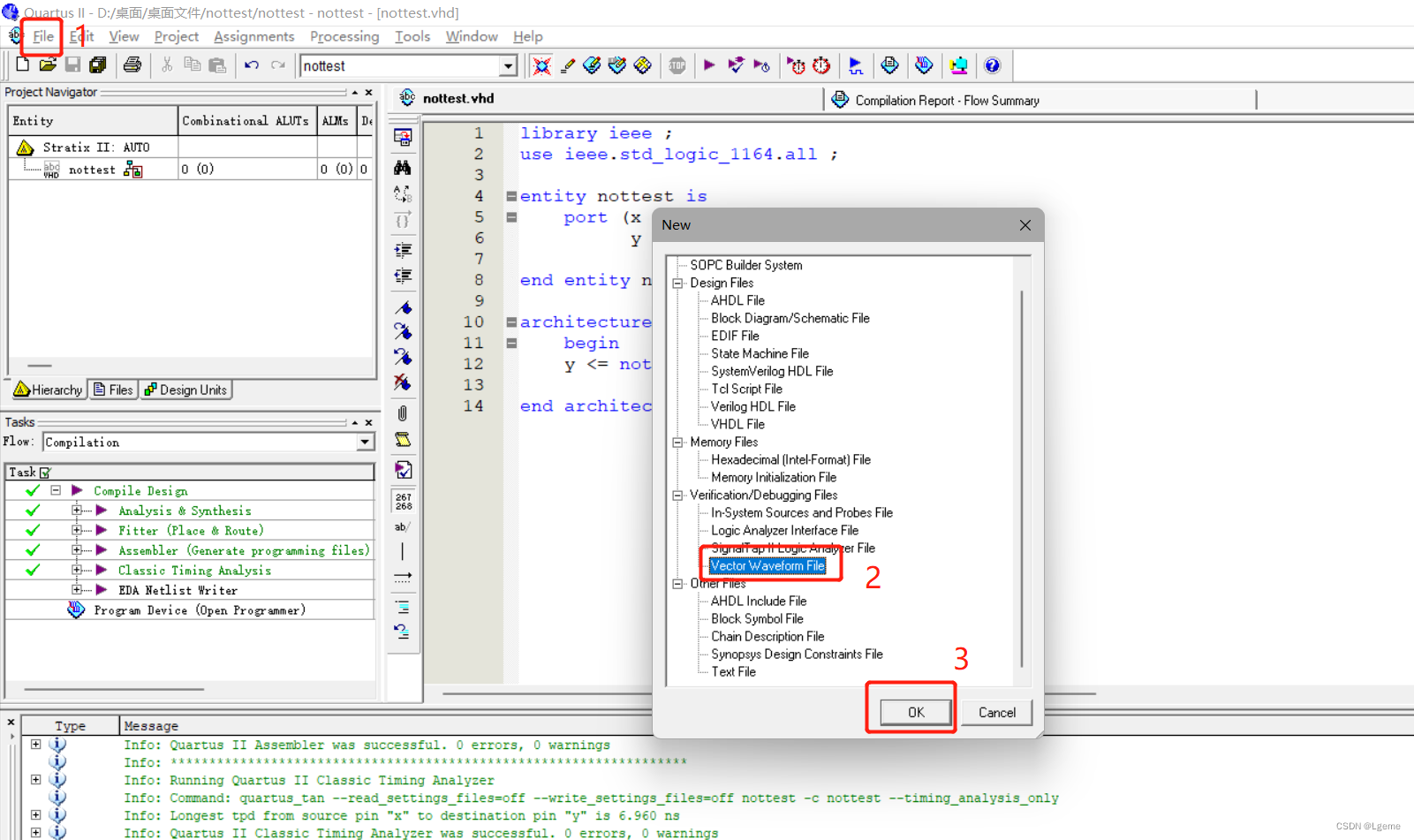Click the Open file folder icon

click(x=48, y=64)
